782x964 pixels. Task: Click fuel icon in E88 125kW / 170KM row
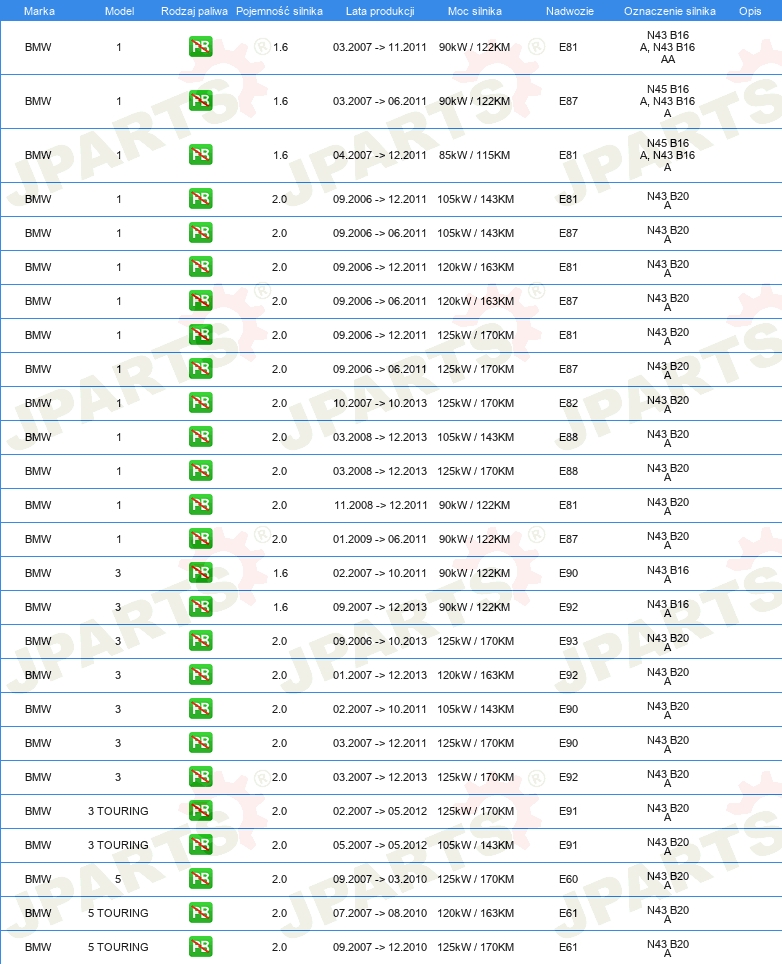click(200, 471)
